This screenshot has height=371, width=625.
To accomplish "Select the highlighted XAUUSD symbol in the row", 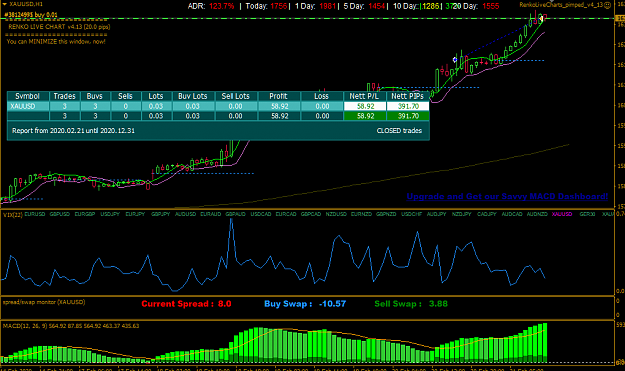I will [562, 214].
